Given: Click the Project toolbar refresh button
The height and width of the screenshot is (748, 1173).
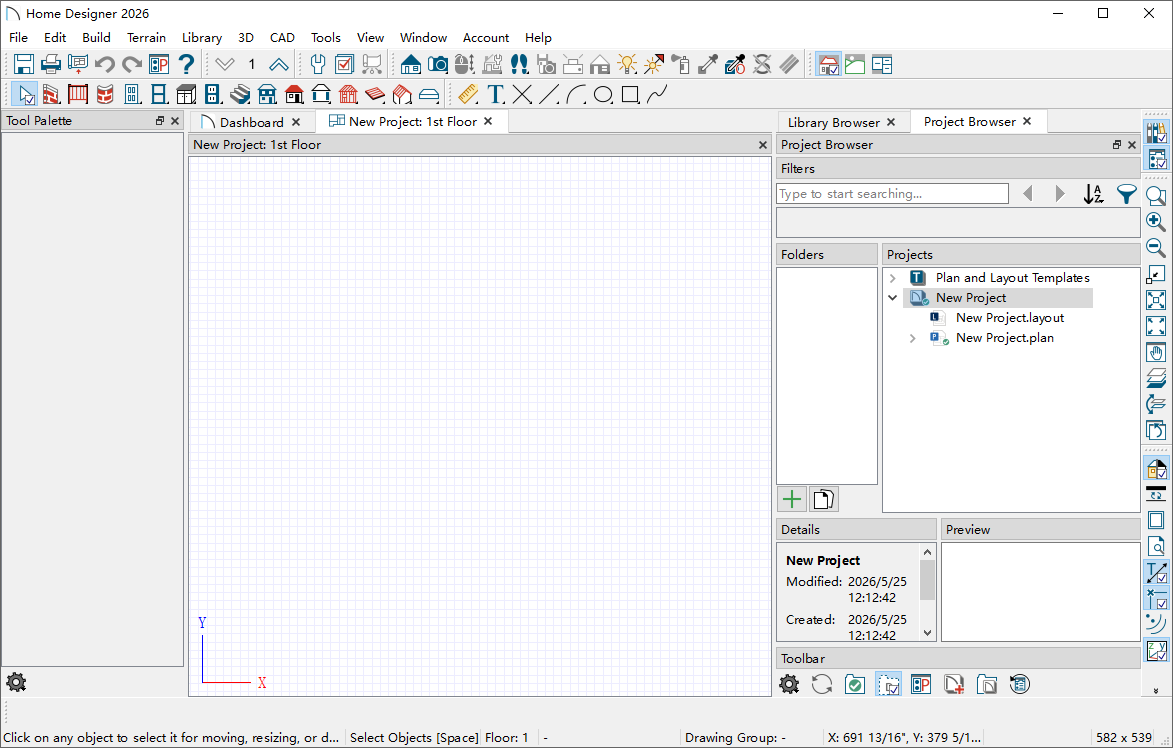Looking at the screenshot, I should point(821,684).
